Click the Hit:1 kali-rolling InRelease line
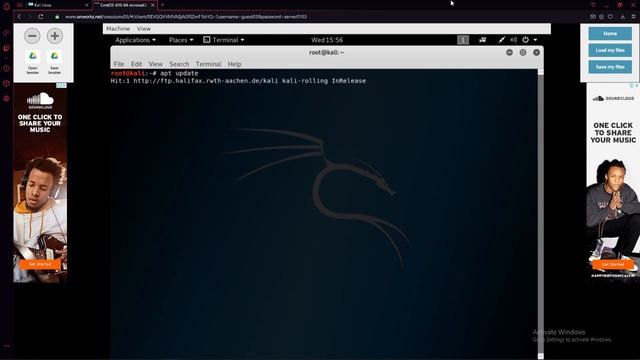This screenshot has height=360, width=640. click(238, 81)
